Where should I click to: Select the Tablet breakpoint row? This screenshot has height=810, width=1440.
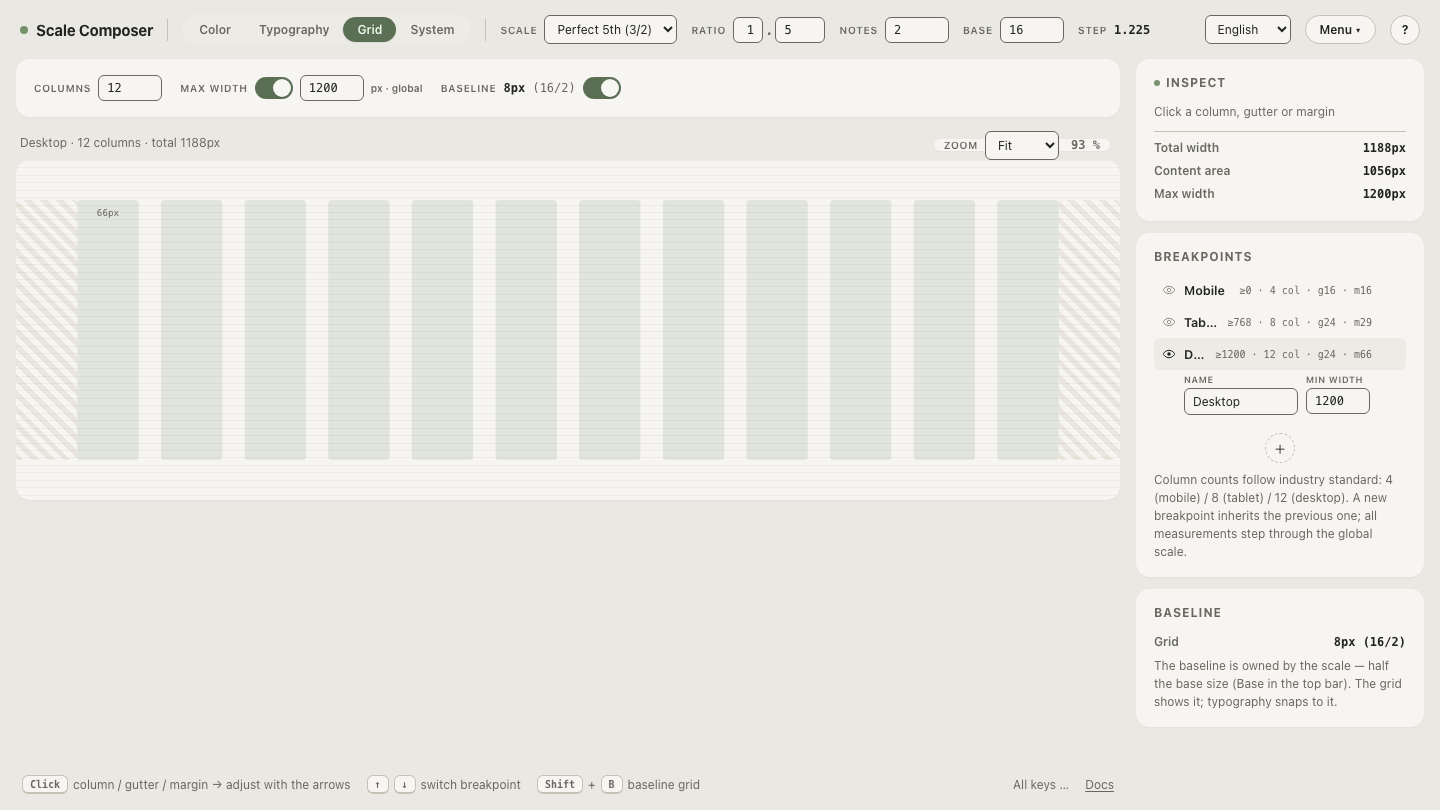click(1280, 322)
